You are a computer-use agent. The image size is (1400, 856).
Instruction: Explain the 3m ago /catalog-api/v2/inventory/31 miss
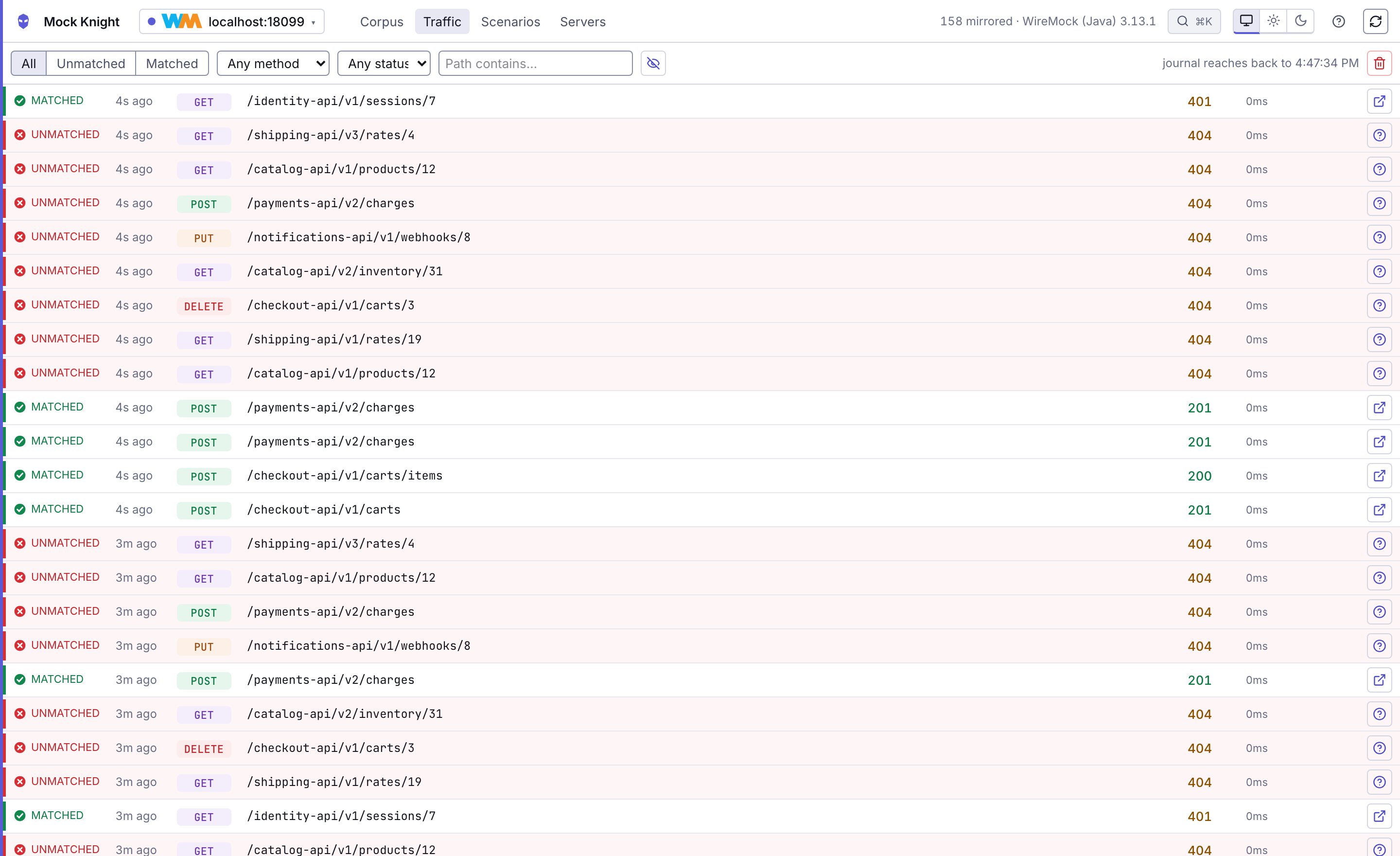(1380, 714)
